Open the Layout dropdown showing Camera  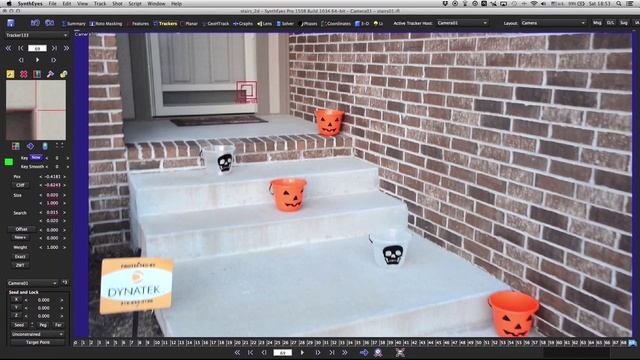[553, 23]
